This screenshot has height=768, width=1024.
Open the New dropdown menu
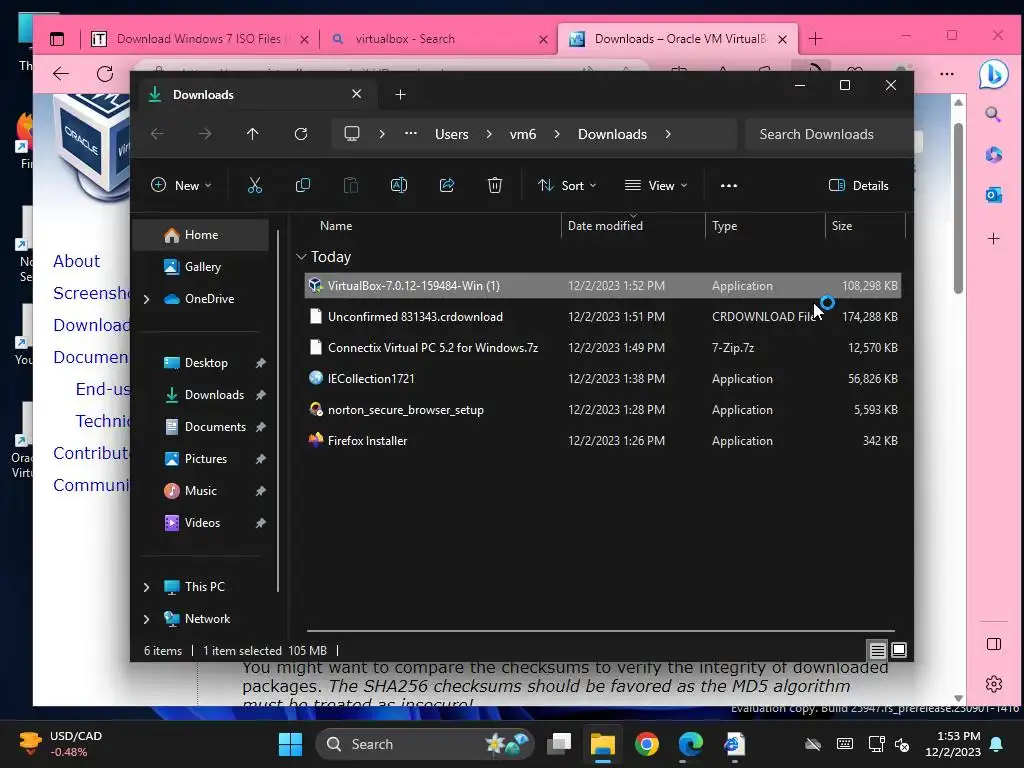(x=181, y=185)
